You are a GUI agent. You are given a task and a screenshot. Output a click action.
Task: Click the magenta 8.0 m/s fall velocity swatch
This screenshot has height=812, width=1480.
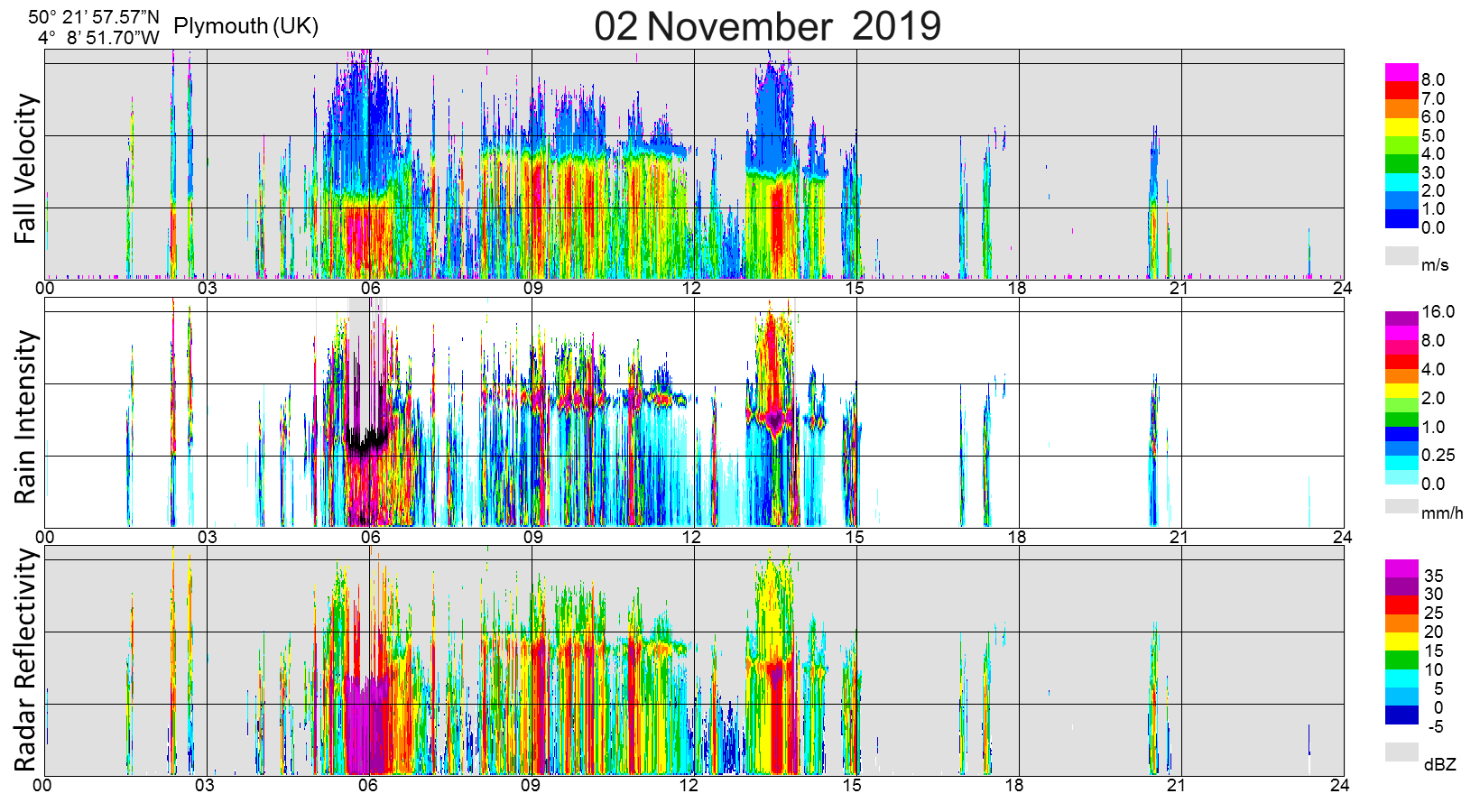[x=1401, y=72]
